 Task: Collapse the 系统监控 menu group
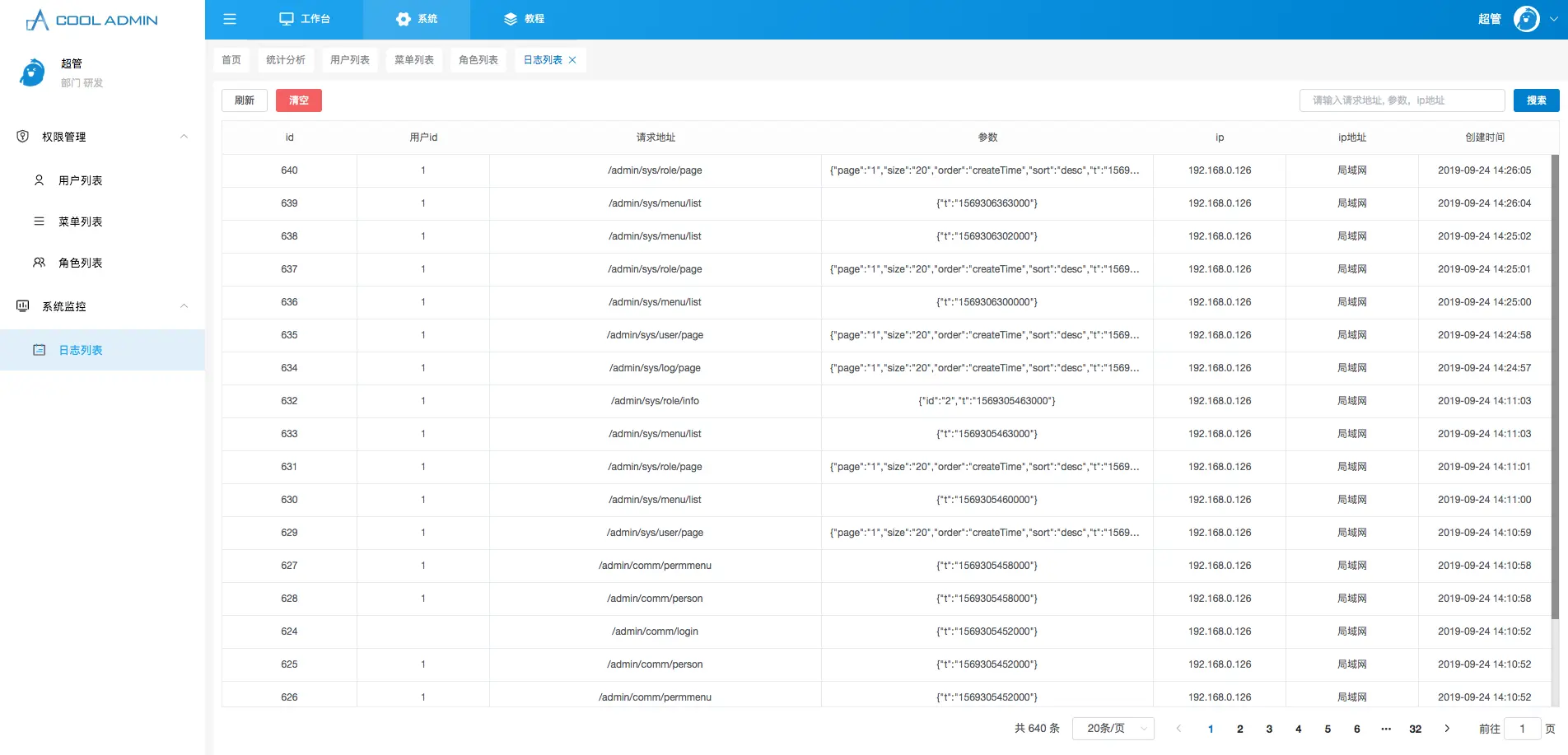tap(184, 306)
